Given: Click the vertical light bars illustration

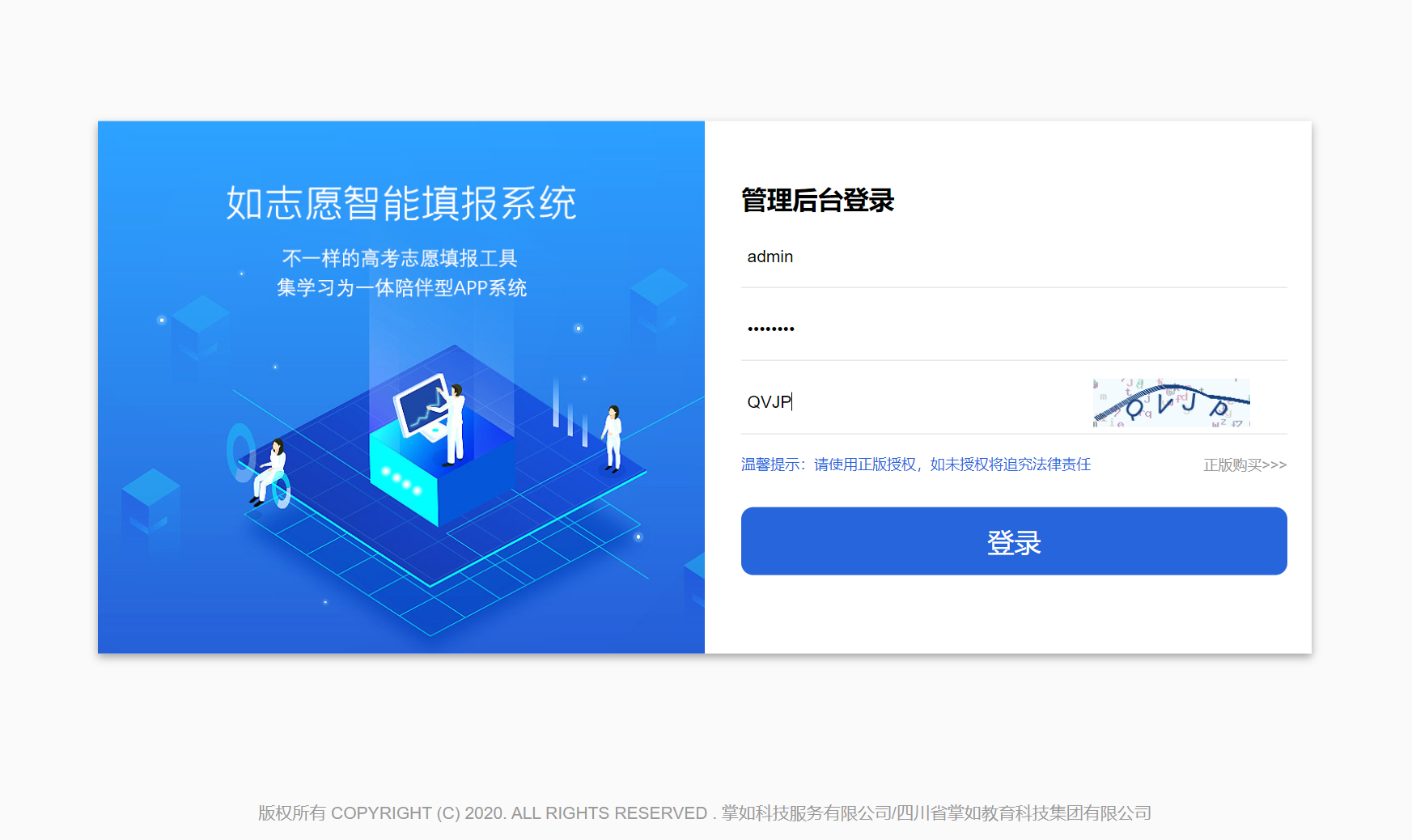Looking at the screenshot, I should click(570, 413).
